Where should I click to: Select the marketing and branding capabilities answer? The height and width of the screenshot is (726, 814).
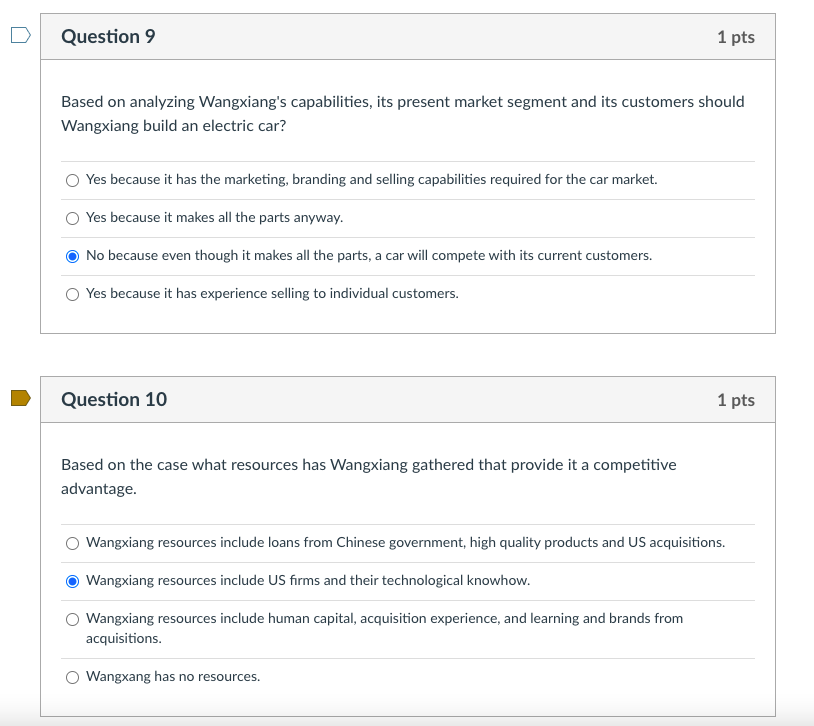coord(72,180)
